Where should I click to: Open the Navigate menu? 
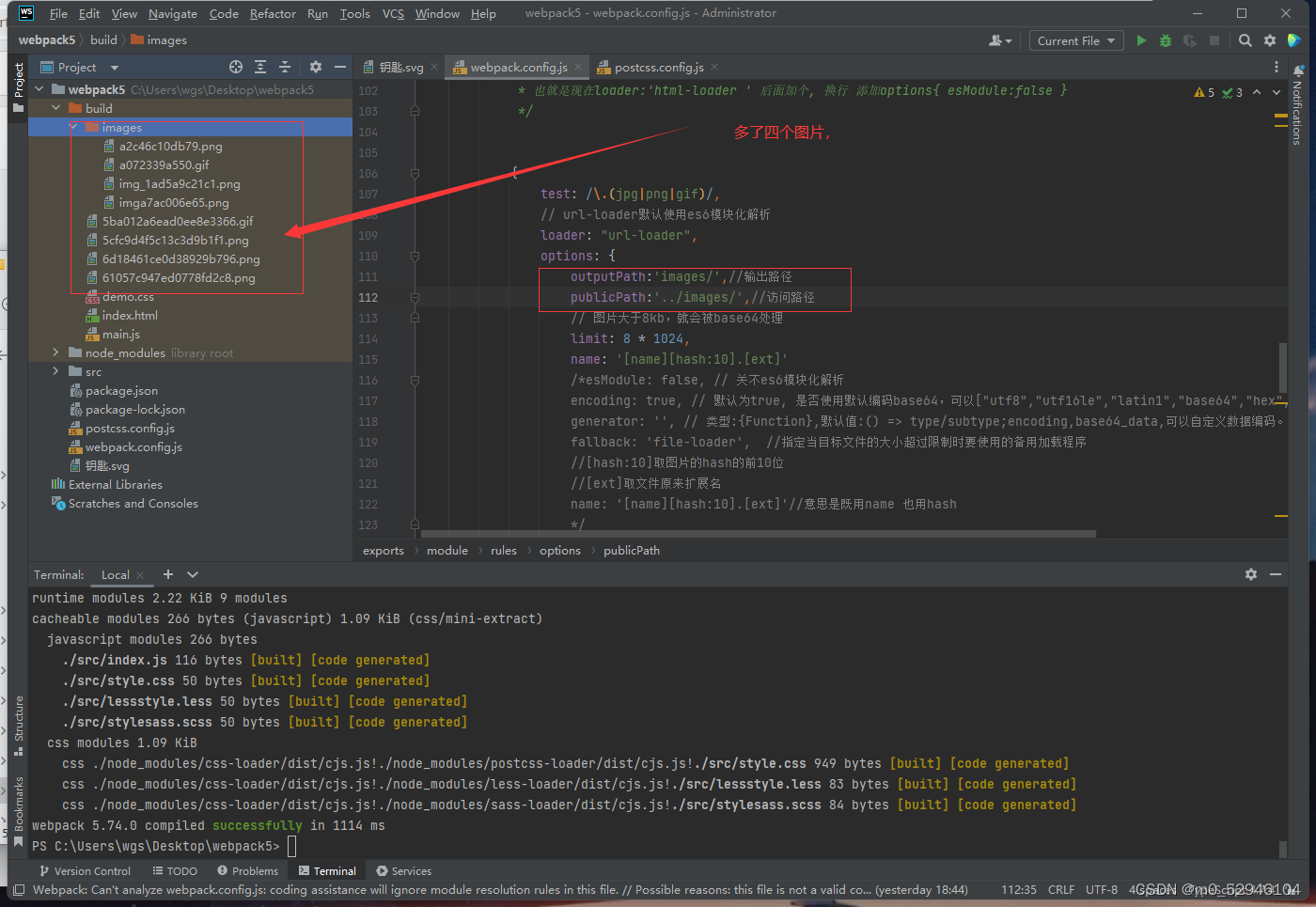tap(173, 13)
